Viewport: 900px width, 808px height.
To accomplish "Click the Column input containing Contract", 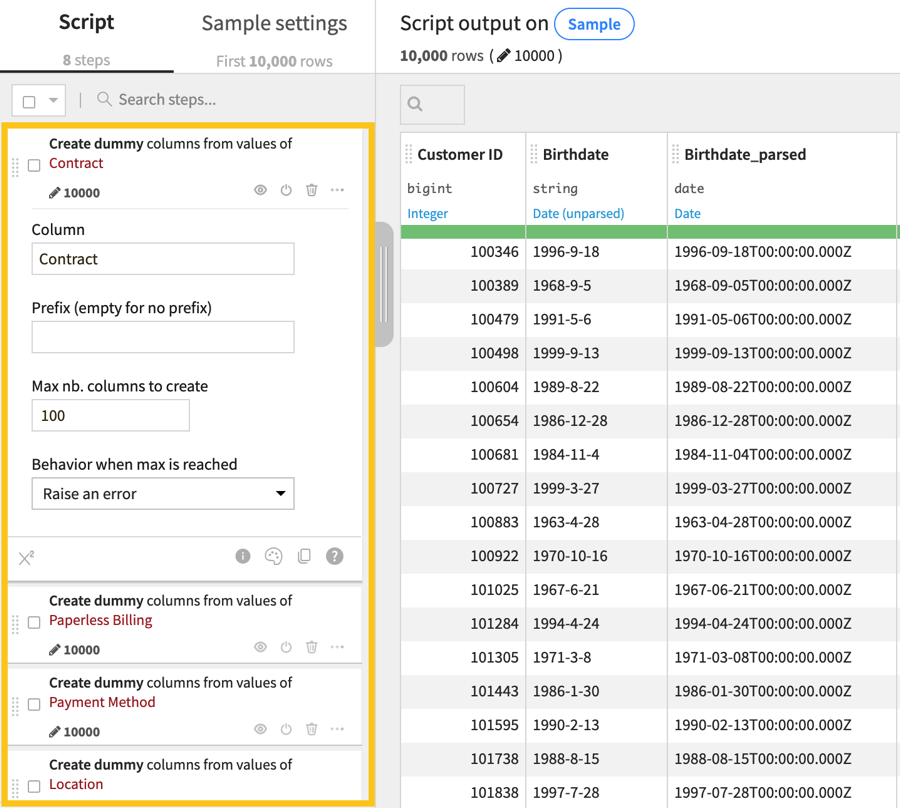I will pos(163,259).
